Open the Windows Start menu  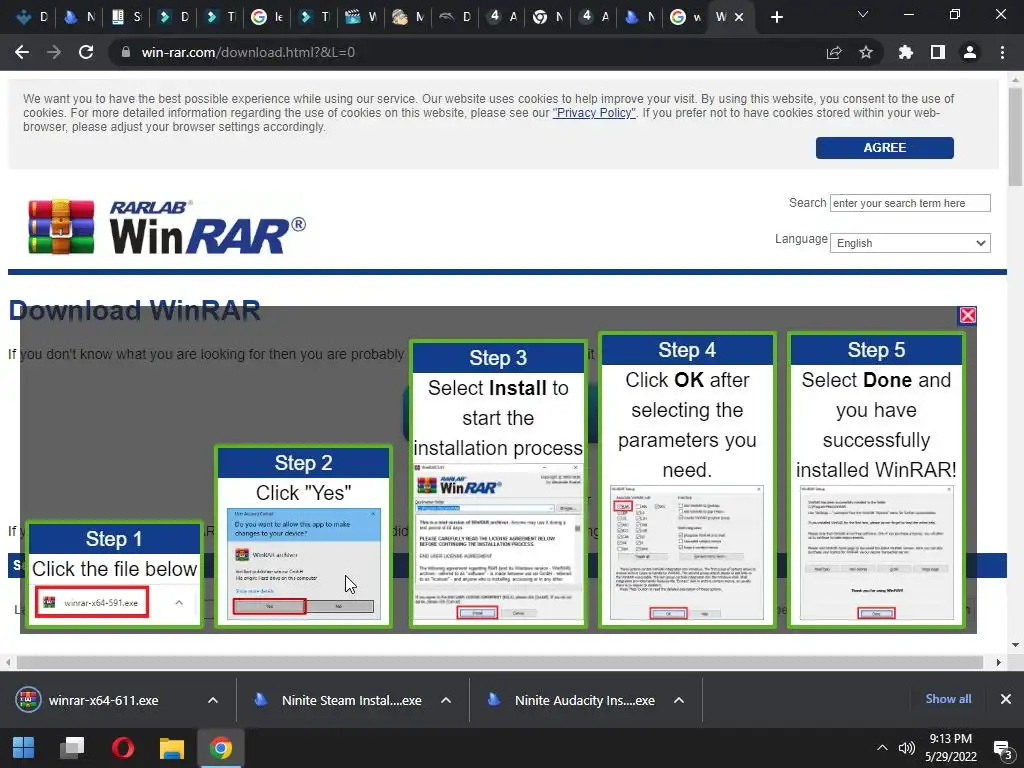24,748
